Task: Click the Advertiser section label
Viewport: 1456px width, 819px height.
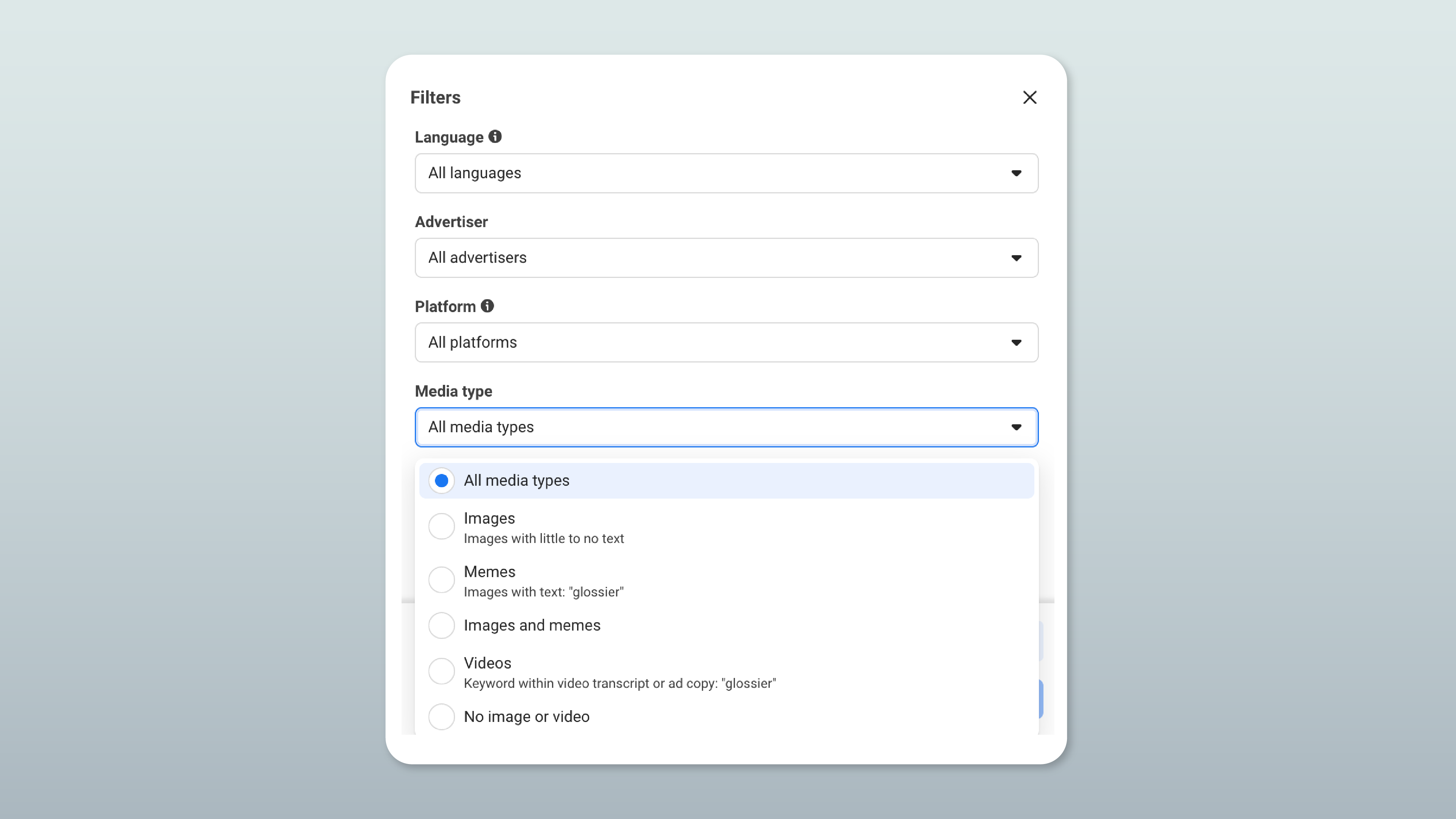Action: [x=451, y=221]
